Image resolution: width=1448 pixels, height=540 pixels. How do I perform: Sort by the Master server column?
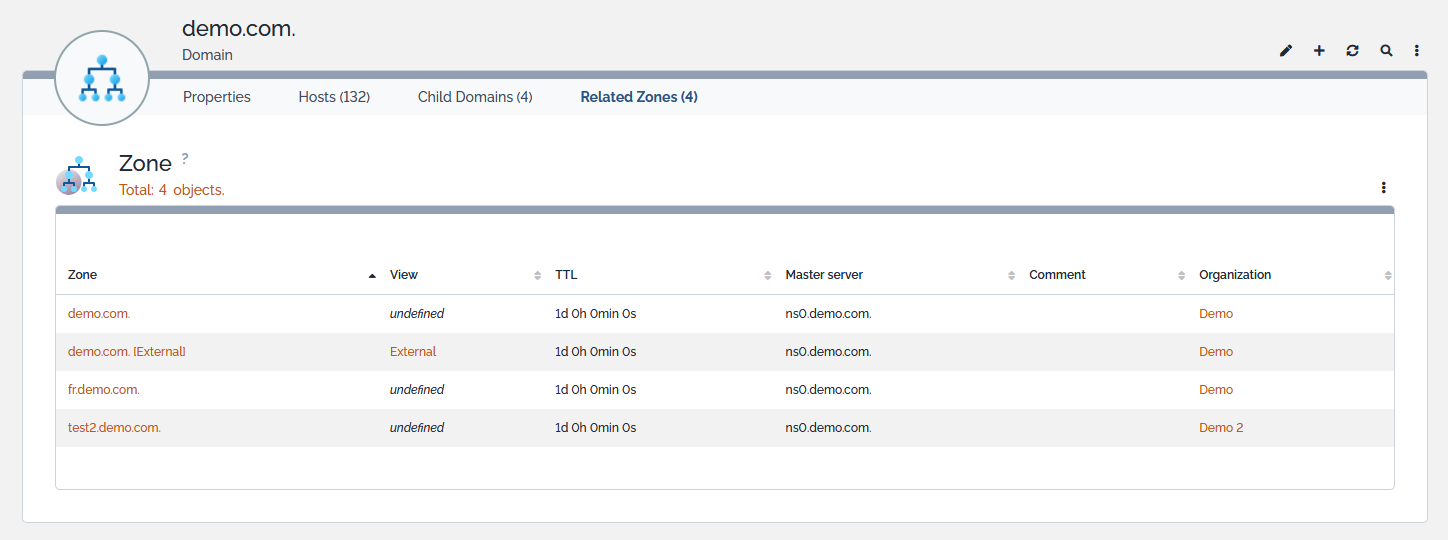pyautogui.click(x=824, y=275)
